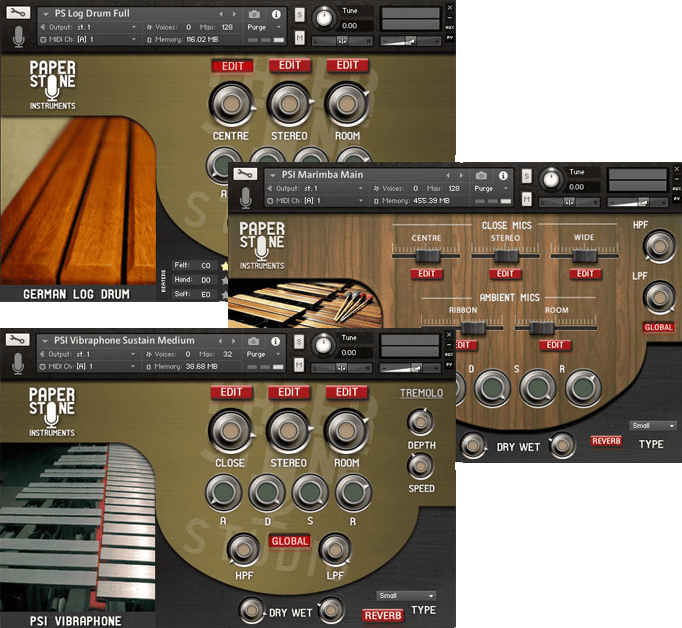Open the Log Drum Output st.1 dropdown
This screenshot has width=682, height=628.
(x=88, y=27)
